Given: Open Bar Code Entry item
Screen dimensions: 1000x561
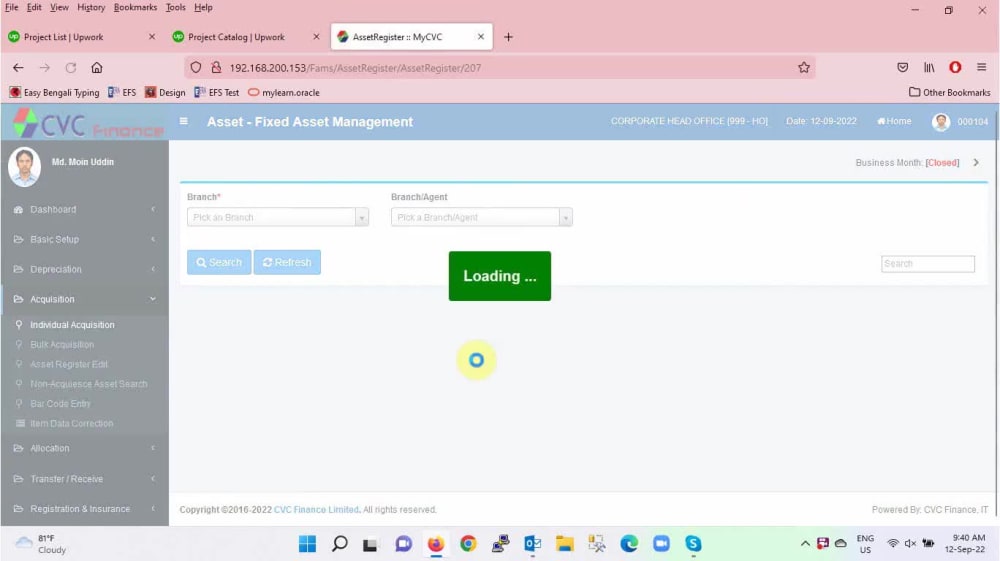Looking at the screenshot, I should pos(60,404).
